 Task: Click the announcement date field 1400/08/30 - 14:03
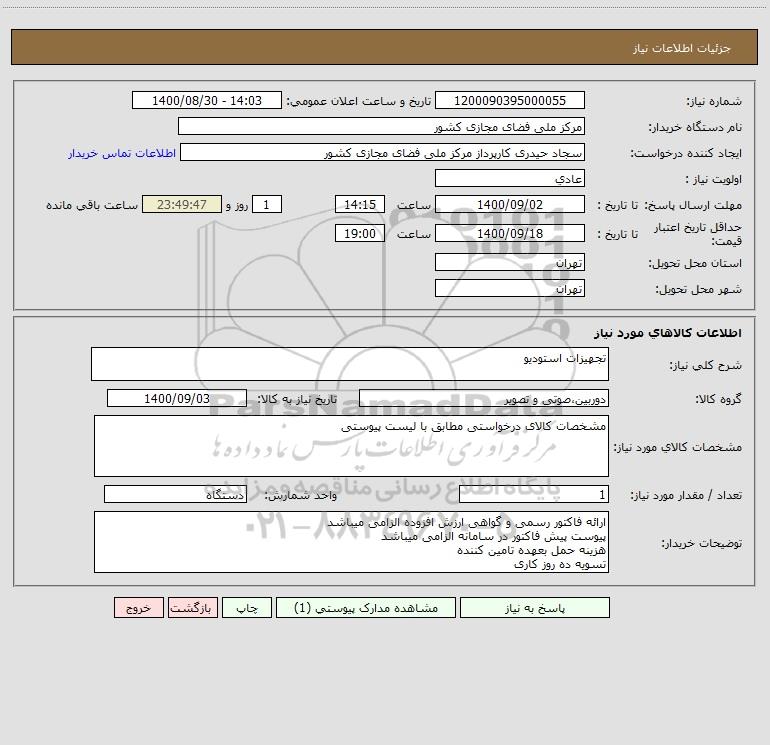pyautogui.click(x=207, y=100)
